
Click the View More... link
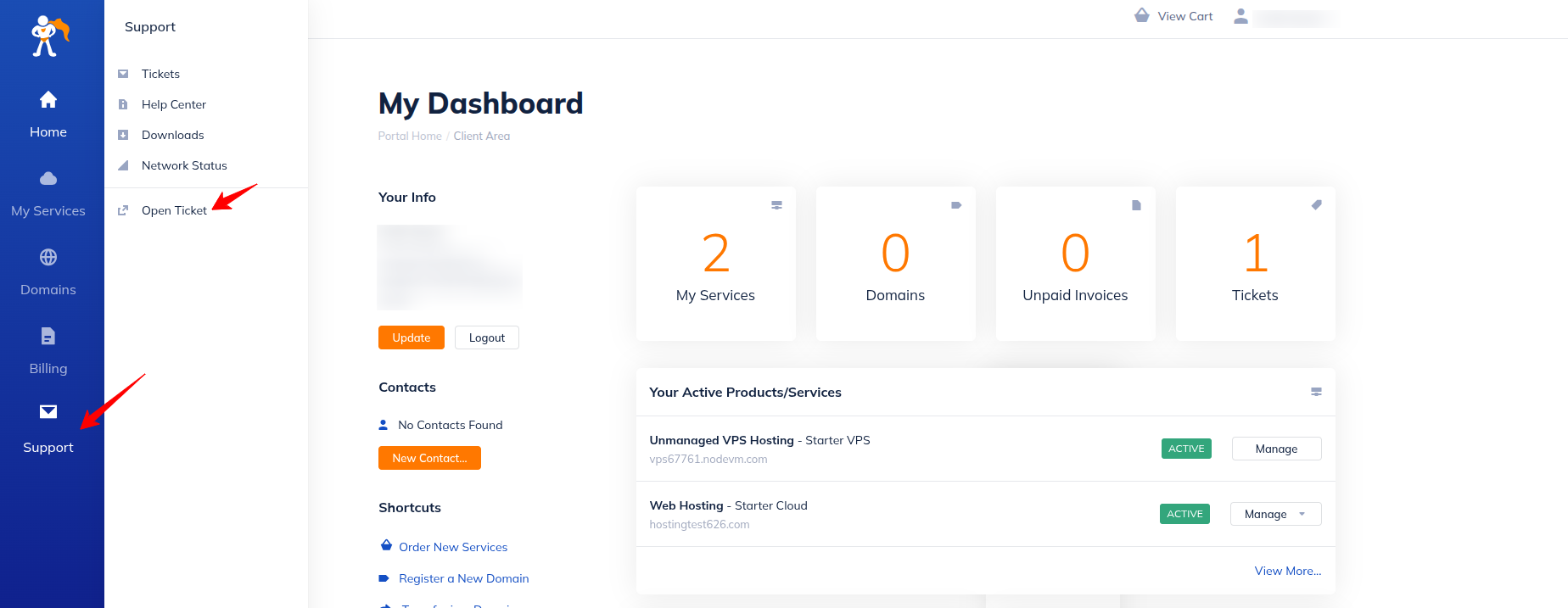pos(1288,571)
